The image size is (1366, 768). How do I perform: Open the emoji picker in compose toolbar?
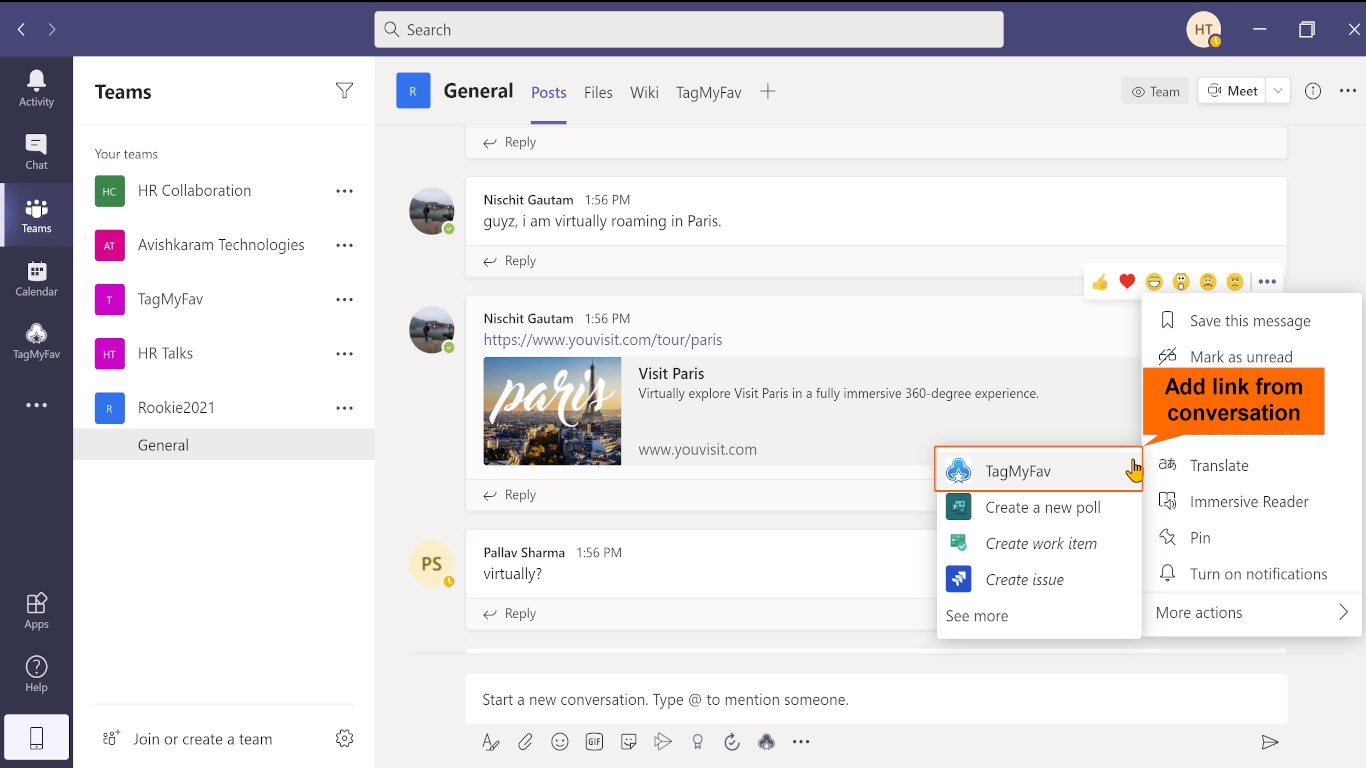[x=560, y=742]
